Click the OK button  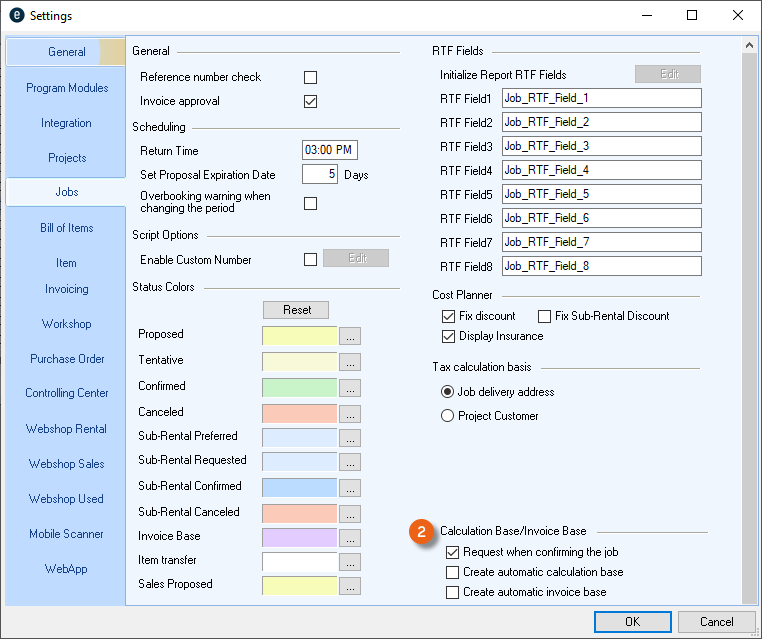tap(632, 621)
